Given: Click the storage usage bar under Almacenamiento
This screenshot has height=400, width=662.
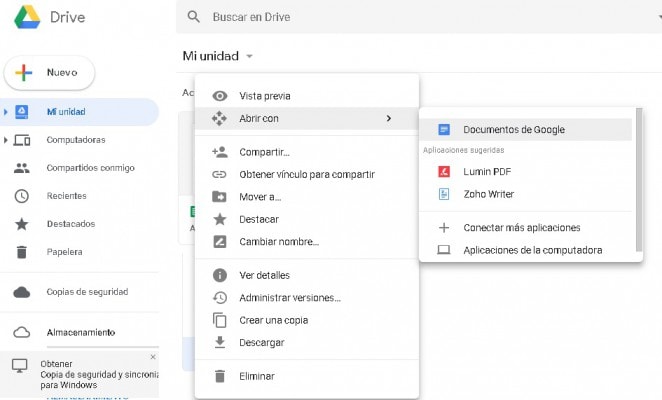Looking at the screenshot, I should [x=103, y=347].
